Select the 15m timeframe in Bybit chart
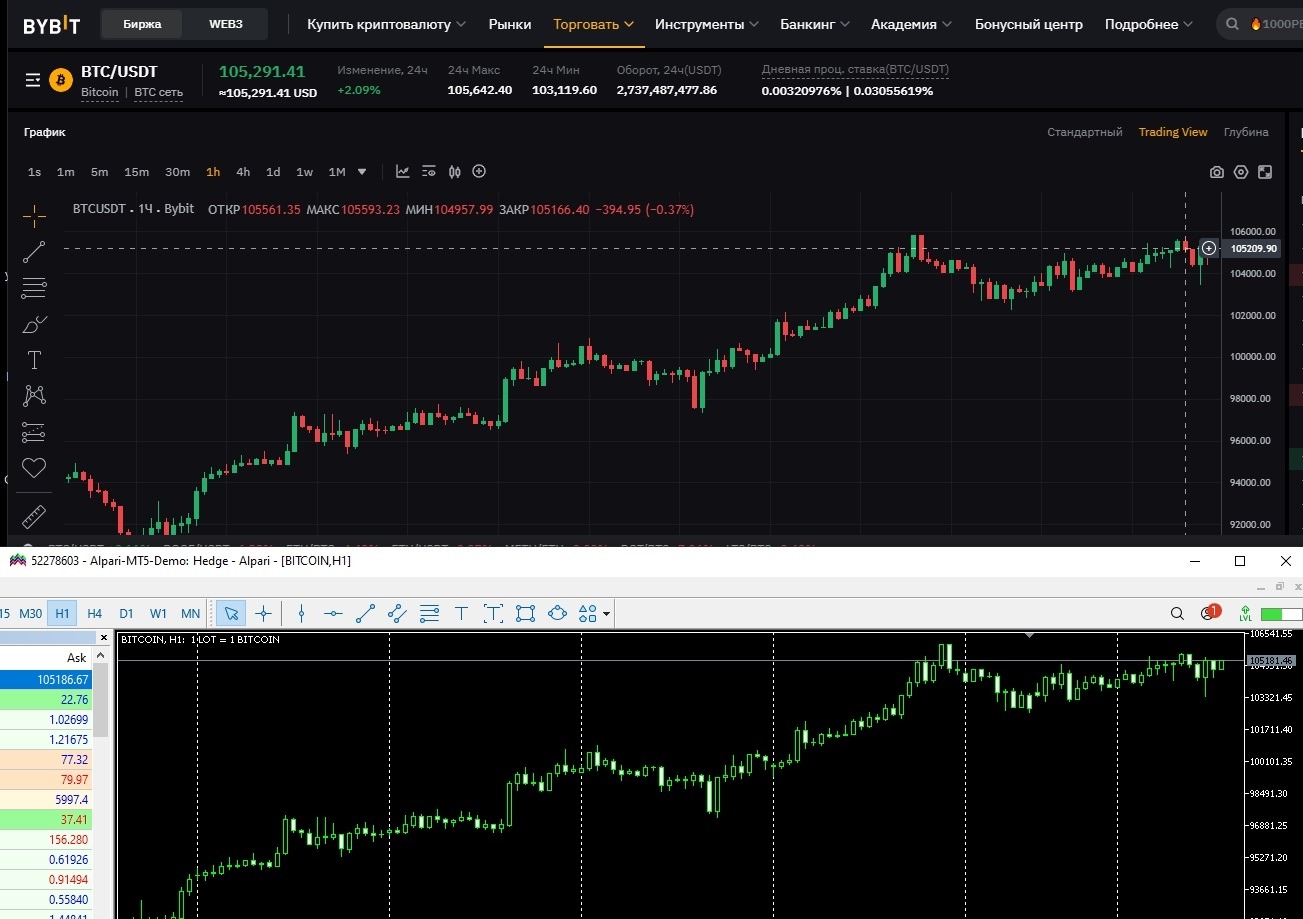The height and width of the screenshot is (919, 1303). click(x=136, y=172)
